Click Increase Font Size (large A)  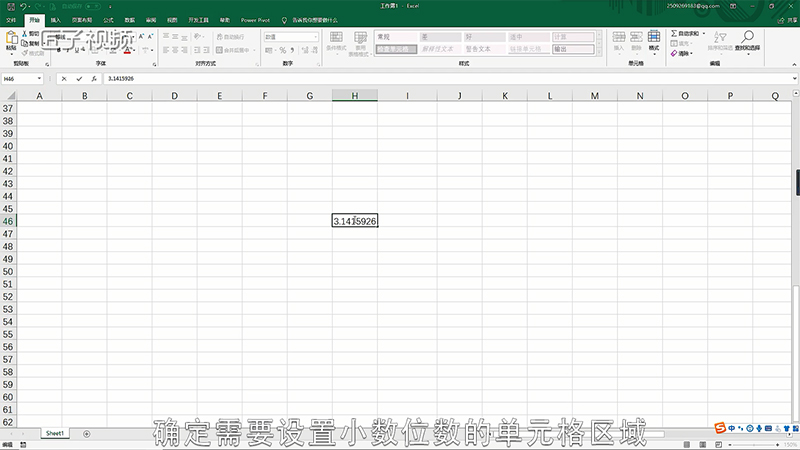point(142,37)
